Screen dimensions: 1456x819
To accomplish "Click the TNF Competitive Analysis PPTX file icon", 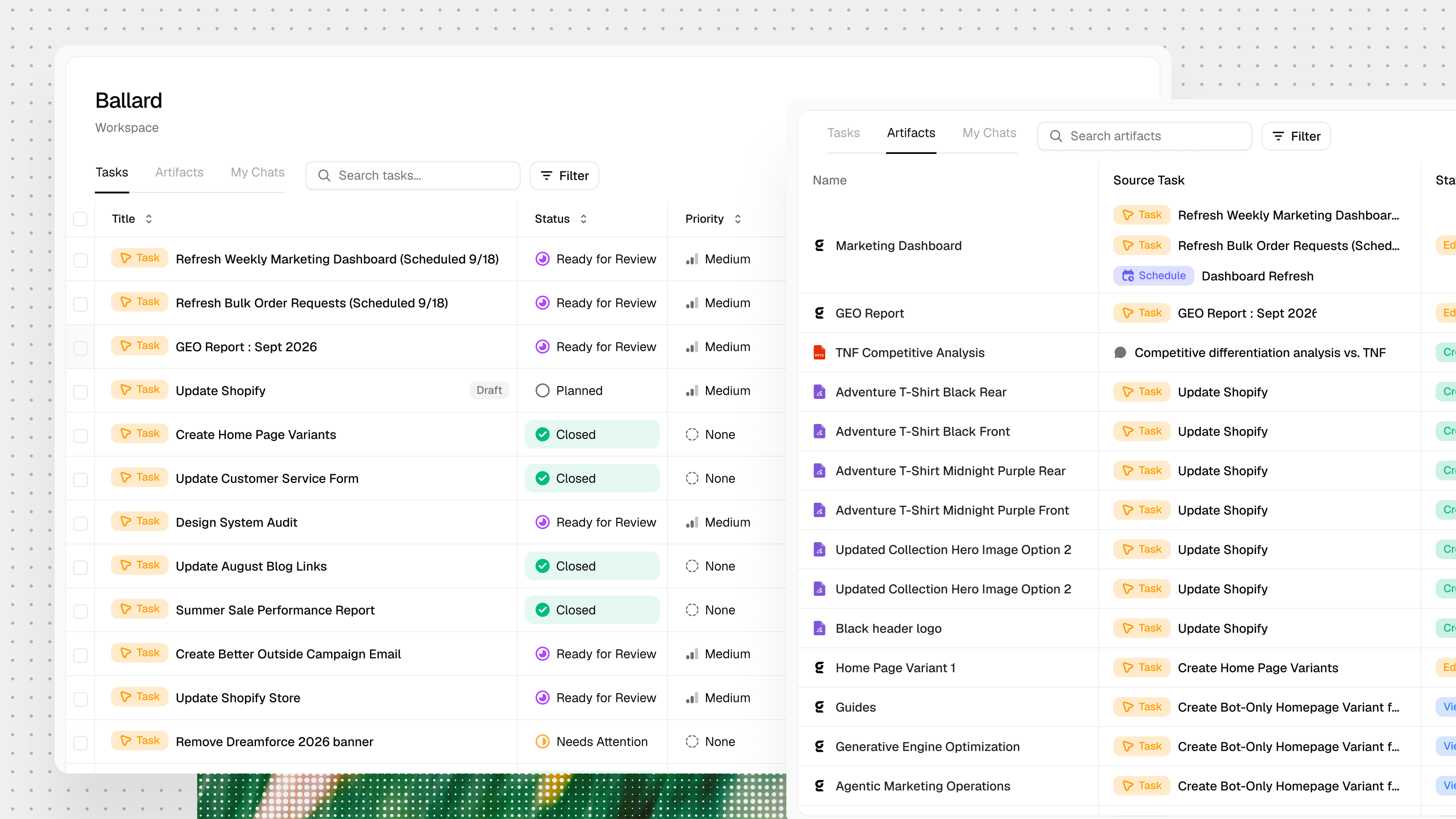I will tap(819, 352).
